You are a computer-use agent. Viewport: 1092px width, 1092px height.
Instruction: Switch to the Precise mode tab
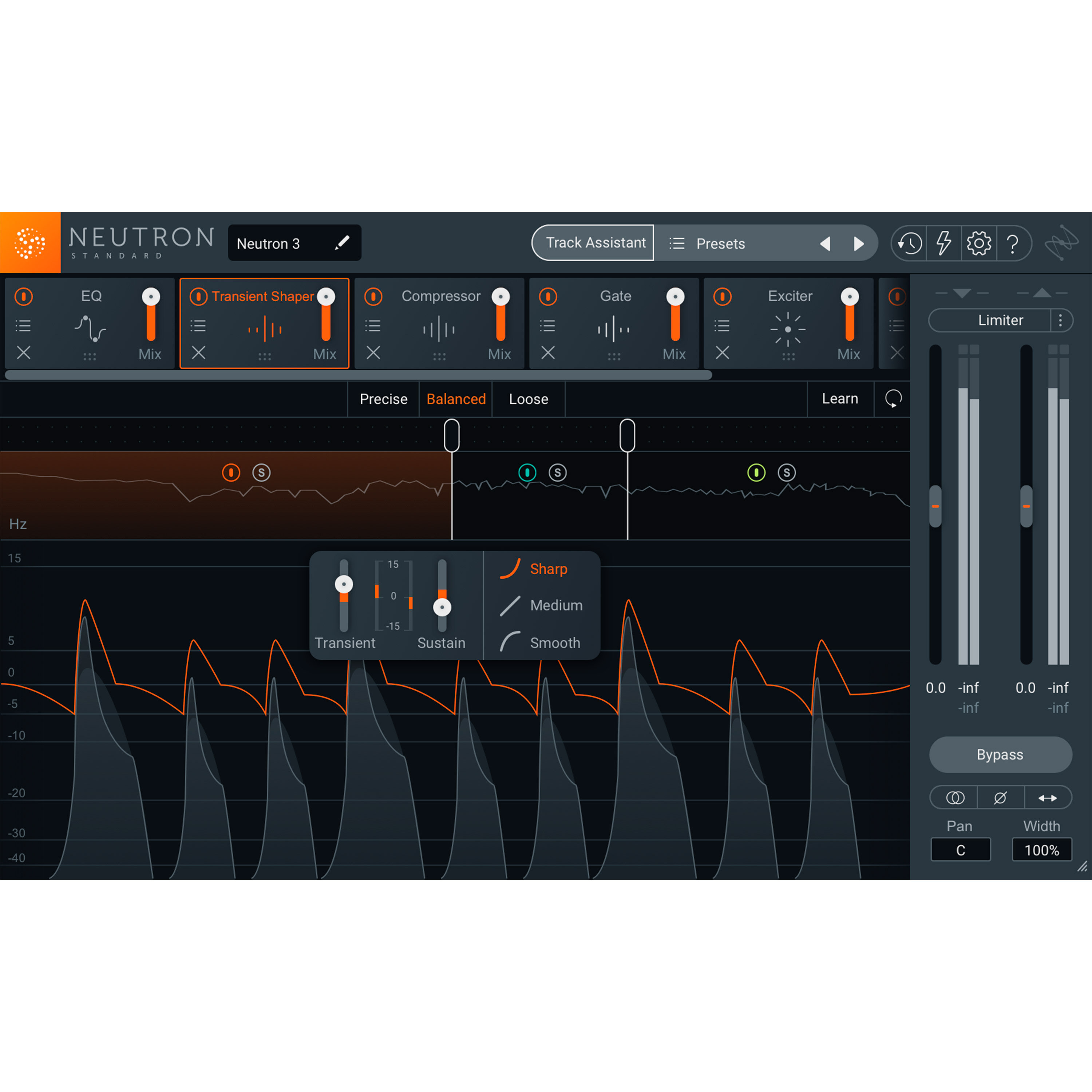tap(383, 399)
